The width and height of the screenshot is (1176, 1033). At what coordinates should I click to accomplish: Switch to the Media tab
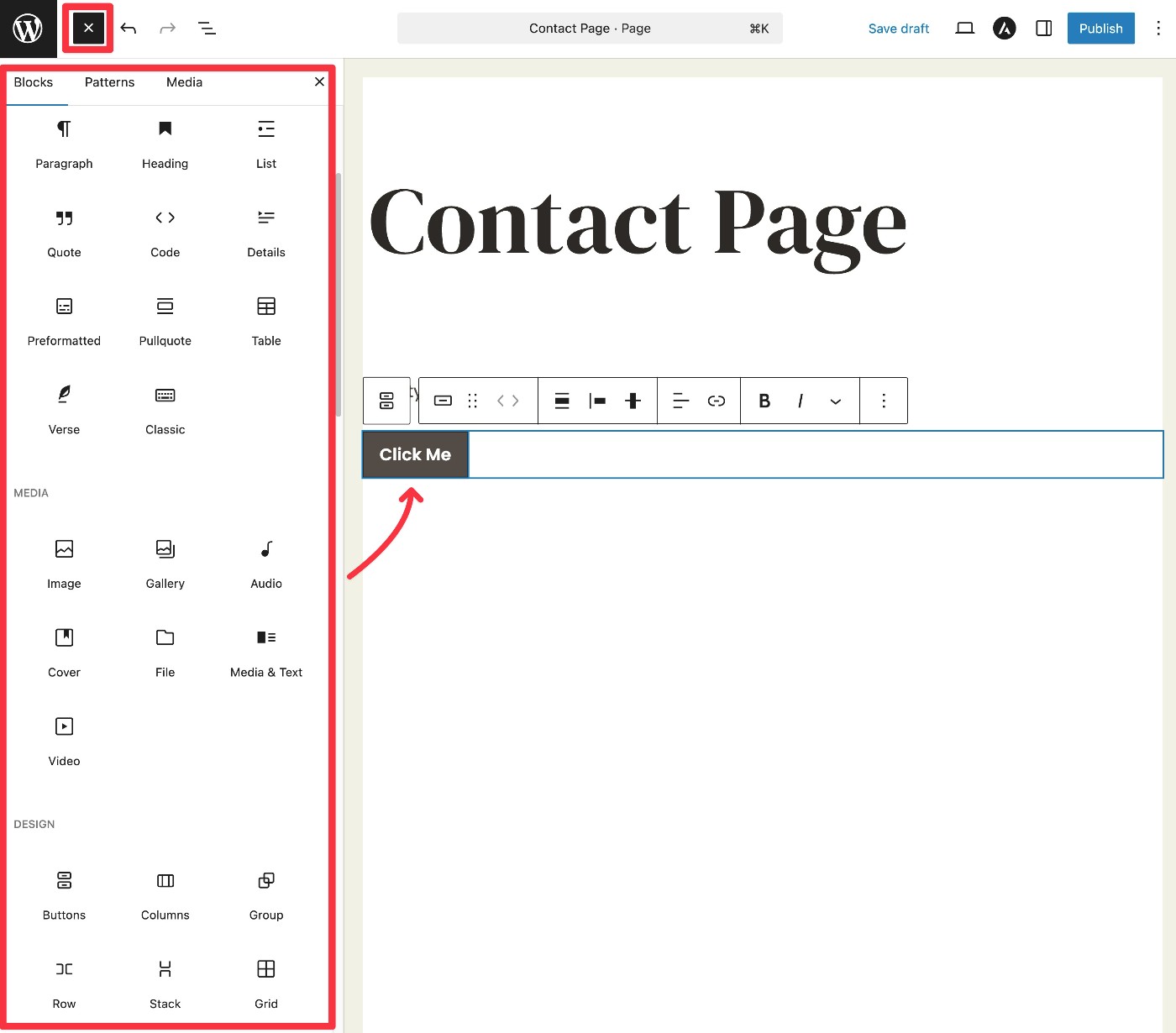coord(184,82)
